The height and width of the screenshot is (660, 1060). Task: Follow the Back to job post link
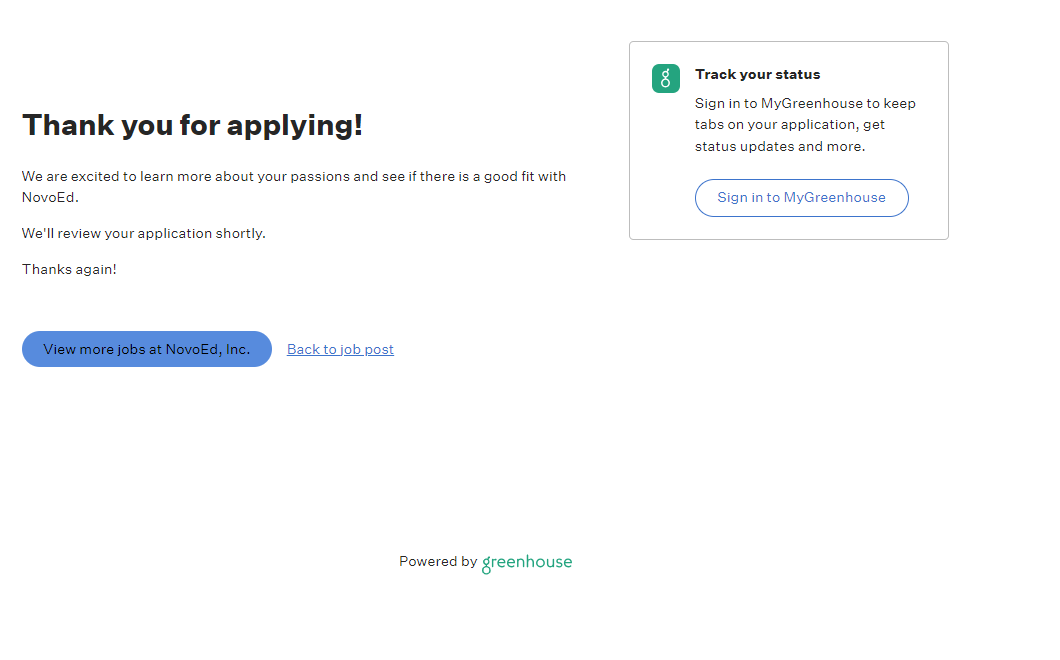[340, 349]
